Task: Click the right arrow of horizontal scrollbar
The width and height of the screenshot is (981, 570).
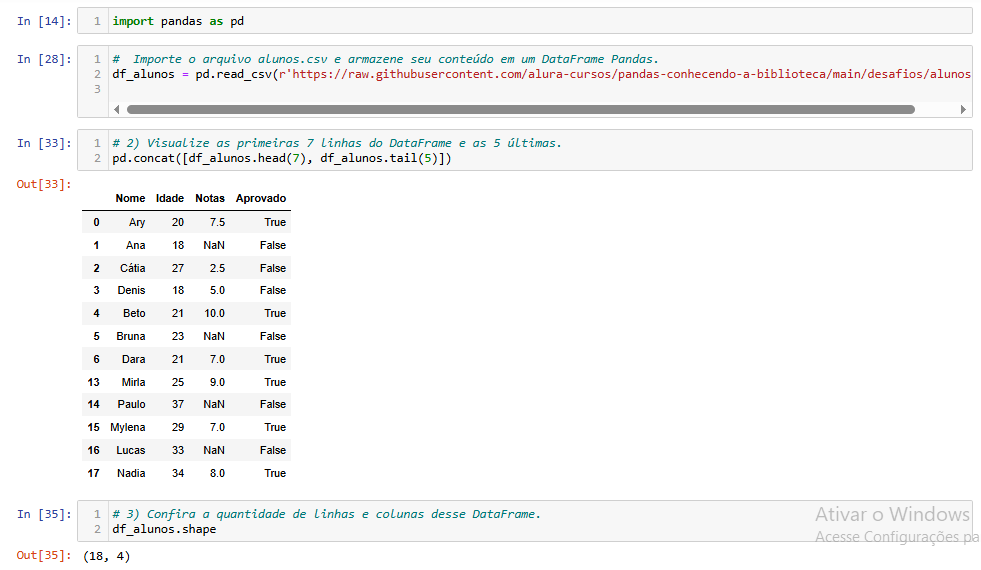Action: tap(964, 109)
